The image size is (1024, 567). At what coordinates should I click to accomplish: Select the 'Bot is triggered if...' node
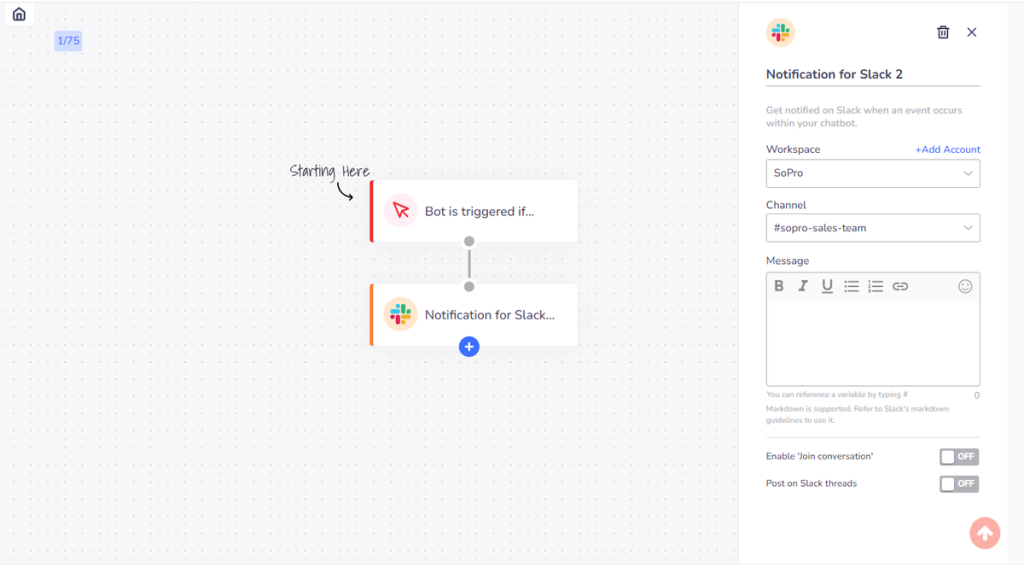pos(474,211)
